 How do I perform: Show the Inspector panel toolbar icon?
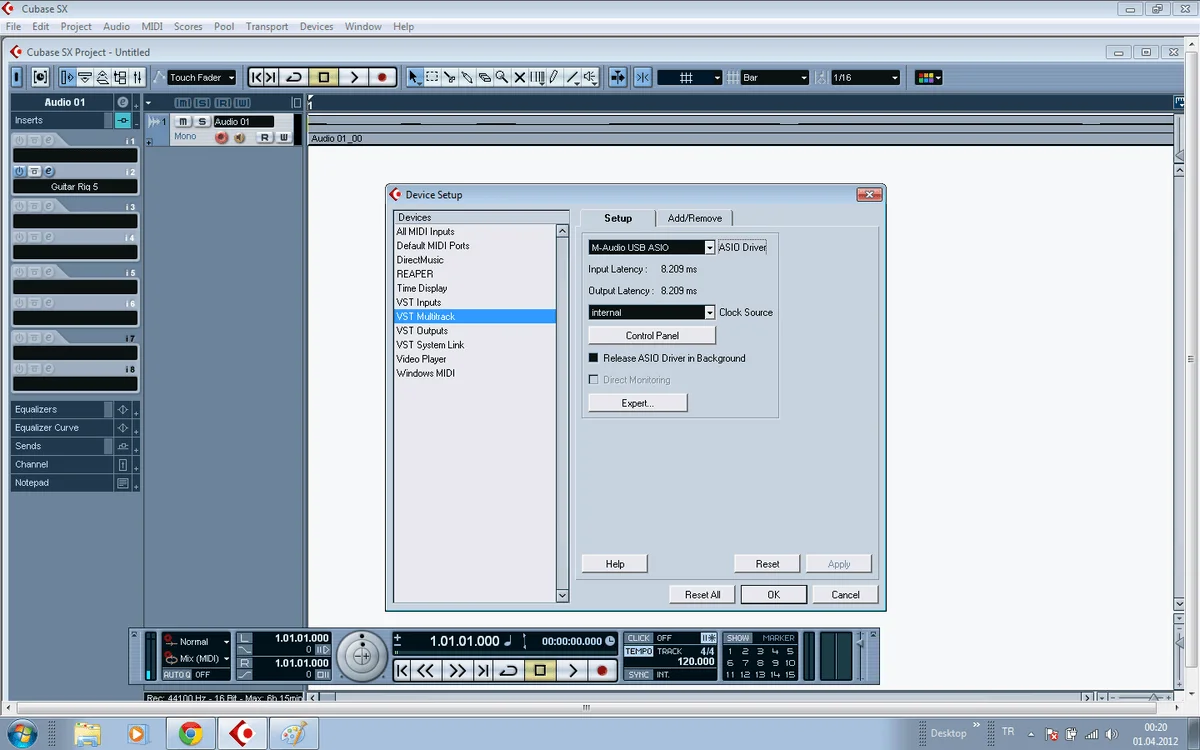67,77
